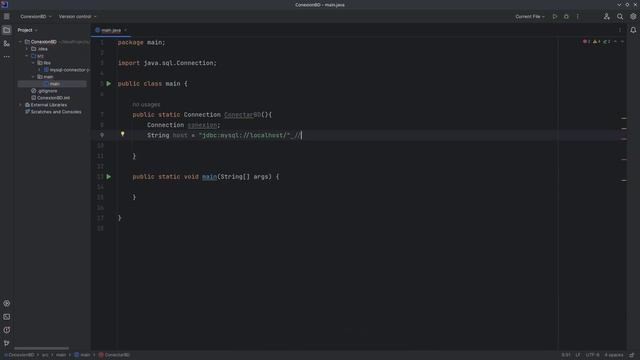
Task: Expand External Libraries node
Action: [20, 105]
